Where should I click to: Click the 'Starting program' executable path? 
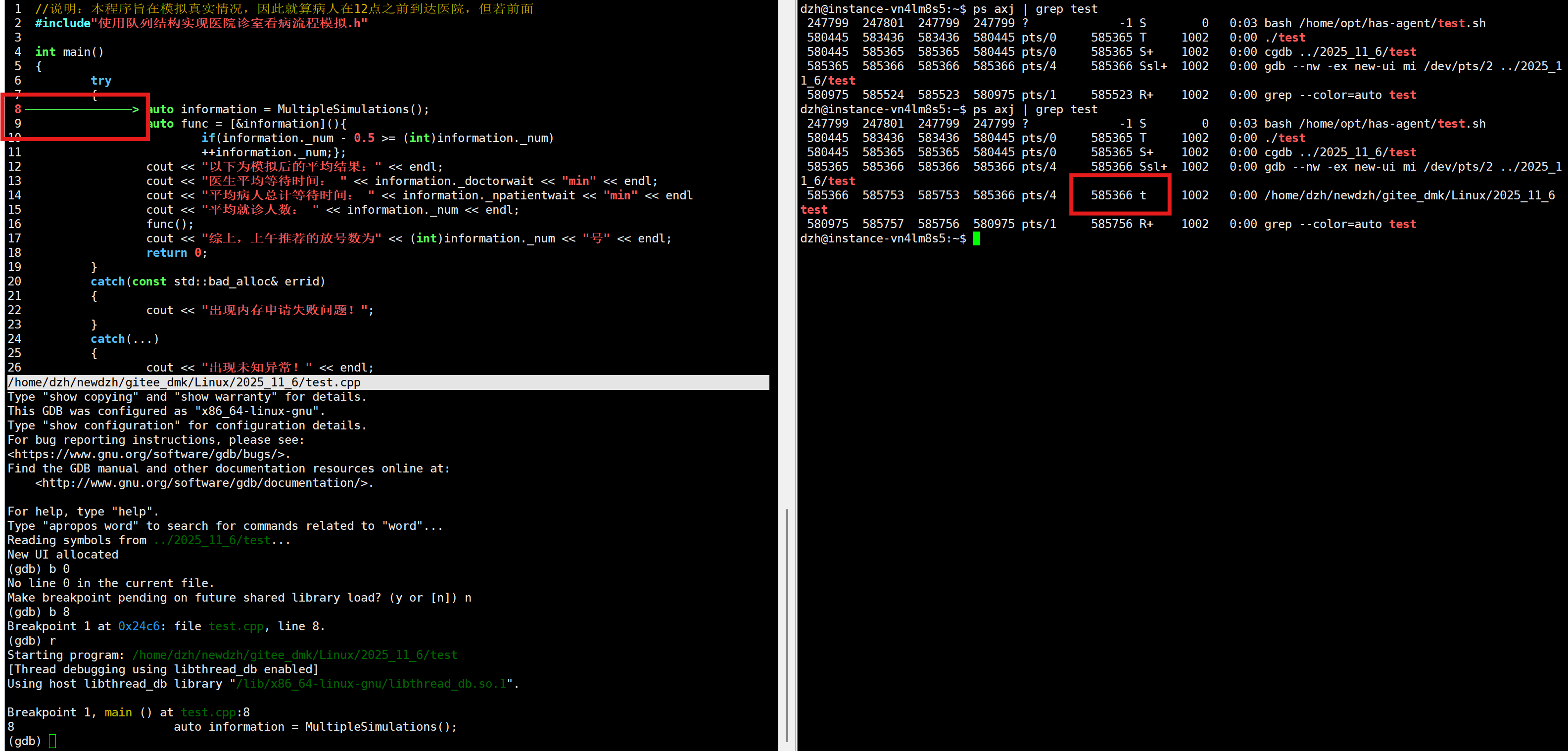294,655
